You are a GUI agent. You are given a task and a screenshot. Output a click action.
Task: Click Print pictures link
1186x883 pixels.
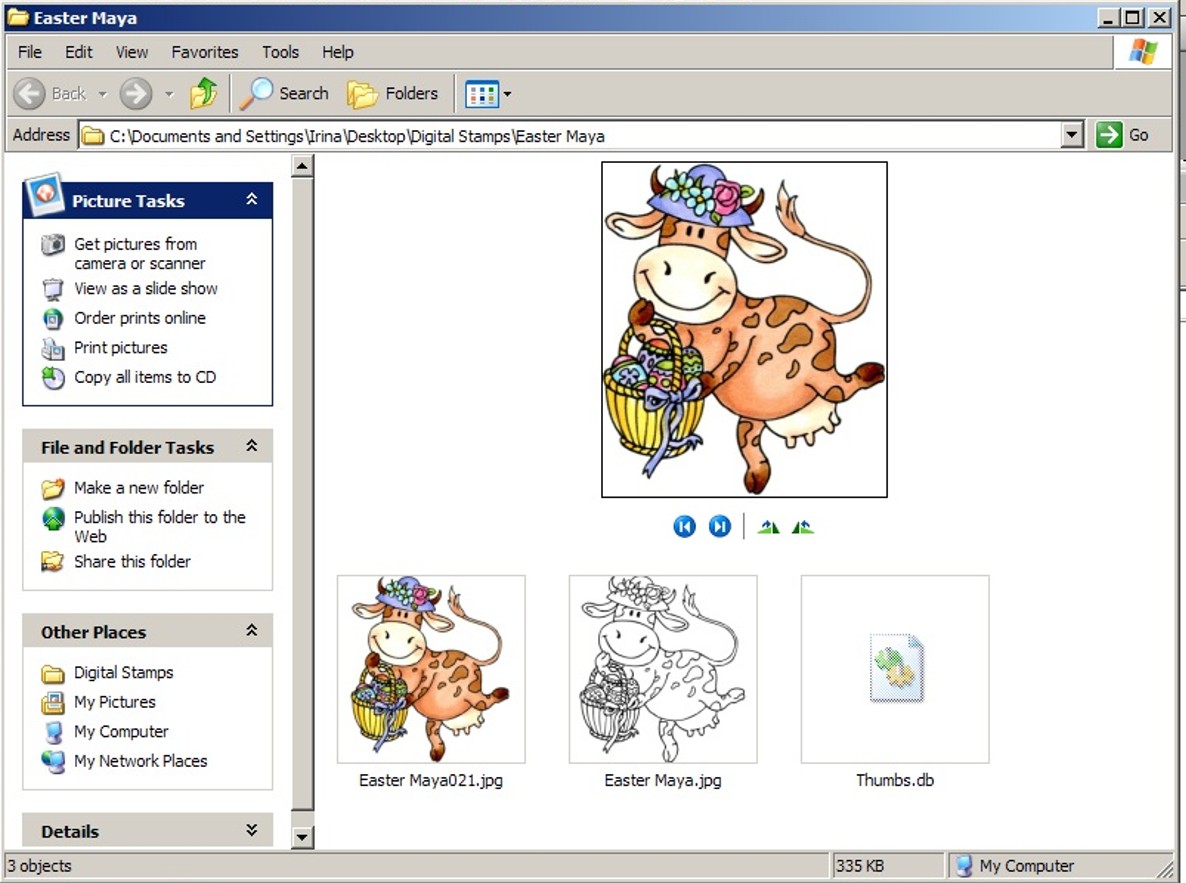[121, 347]
